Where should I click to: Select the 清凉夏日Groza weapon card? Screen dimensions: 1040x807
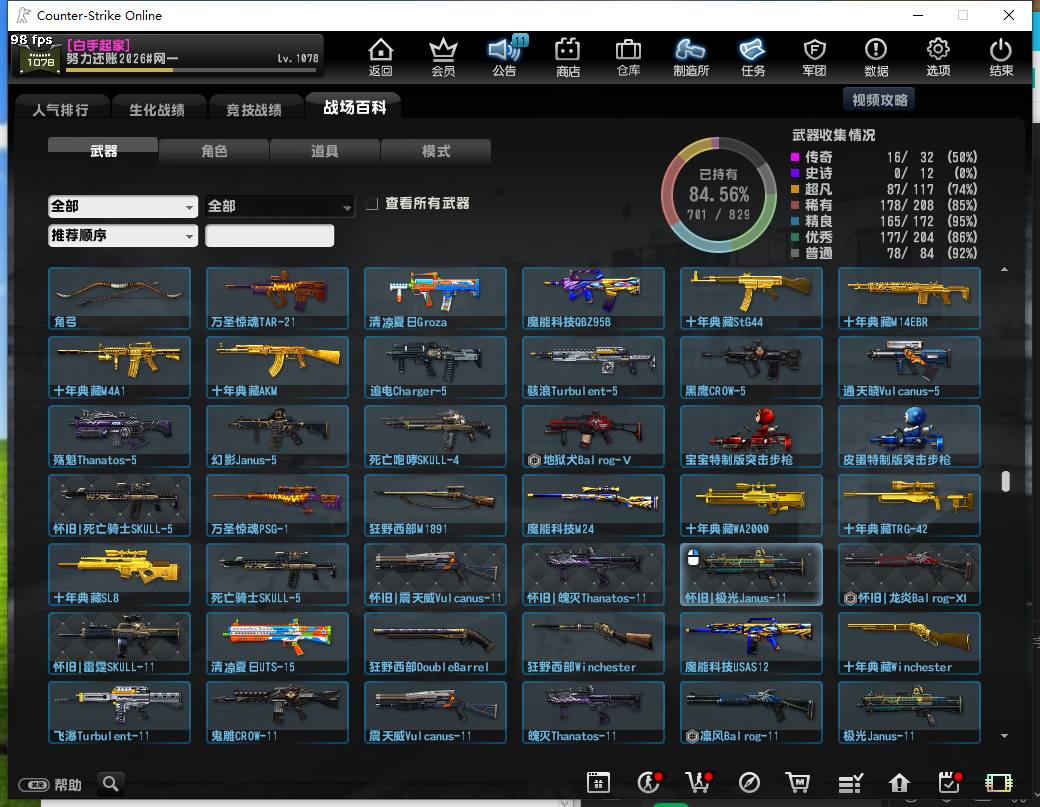435,298
